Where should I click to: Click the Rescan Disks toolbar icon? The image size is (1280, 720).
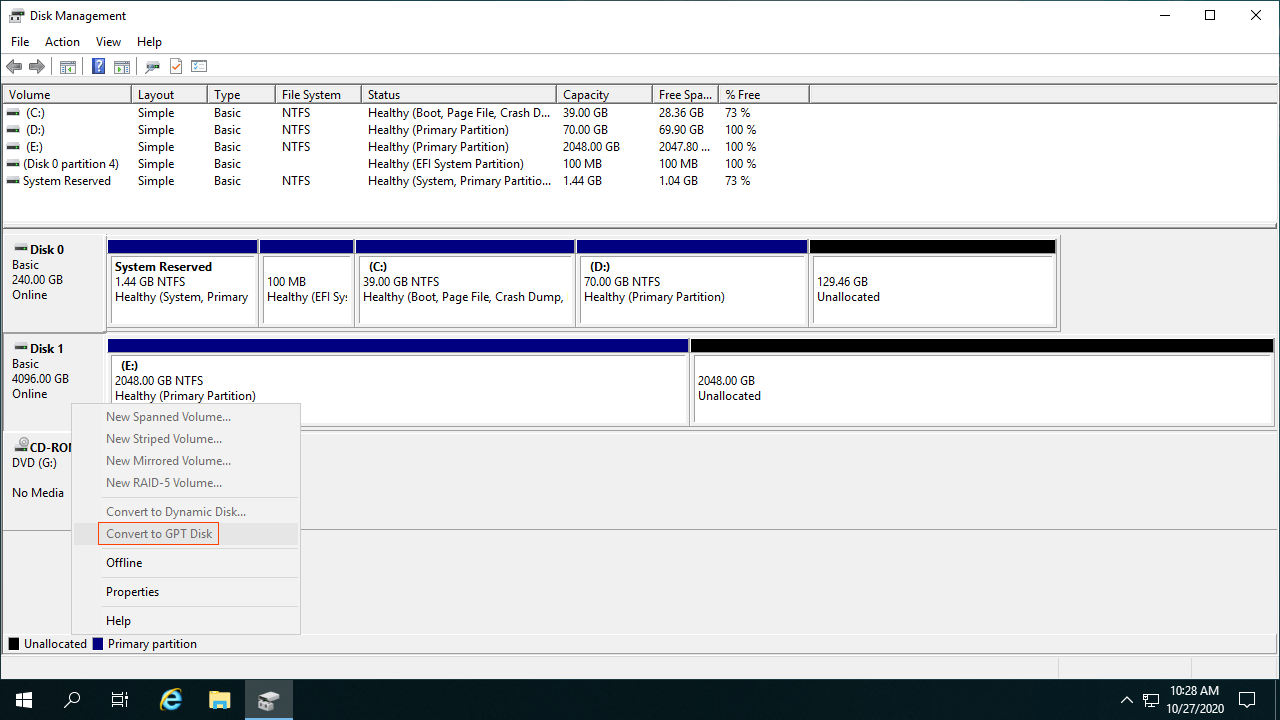pyautogui.click(x=152, y=67)
